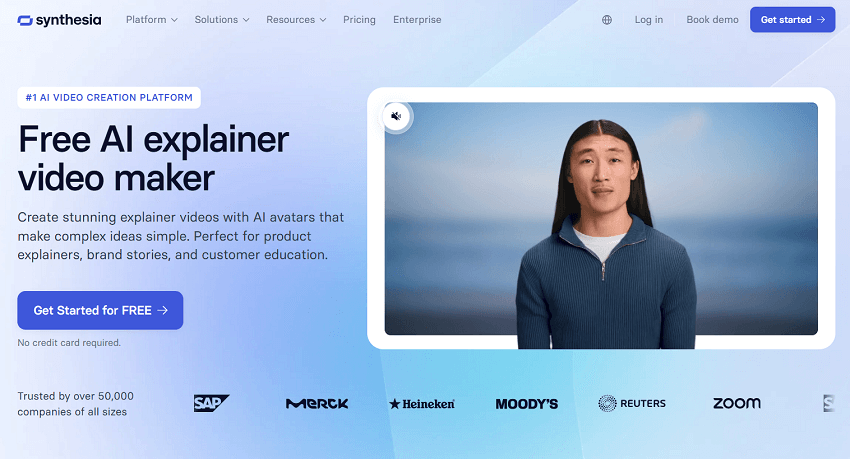850x459 pixels.
Task: Click the avatar explainer video preview
Action: coord(601,218)
